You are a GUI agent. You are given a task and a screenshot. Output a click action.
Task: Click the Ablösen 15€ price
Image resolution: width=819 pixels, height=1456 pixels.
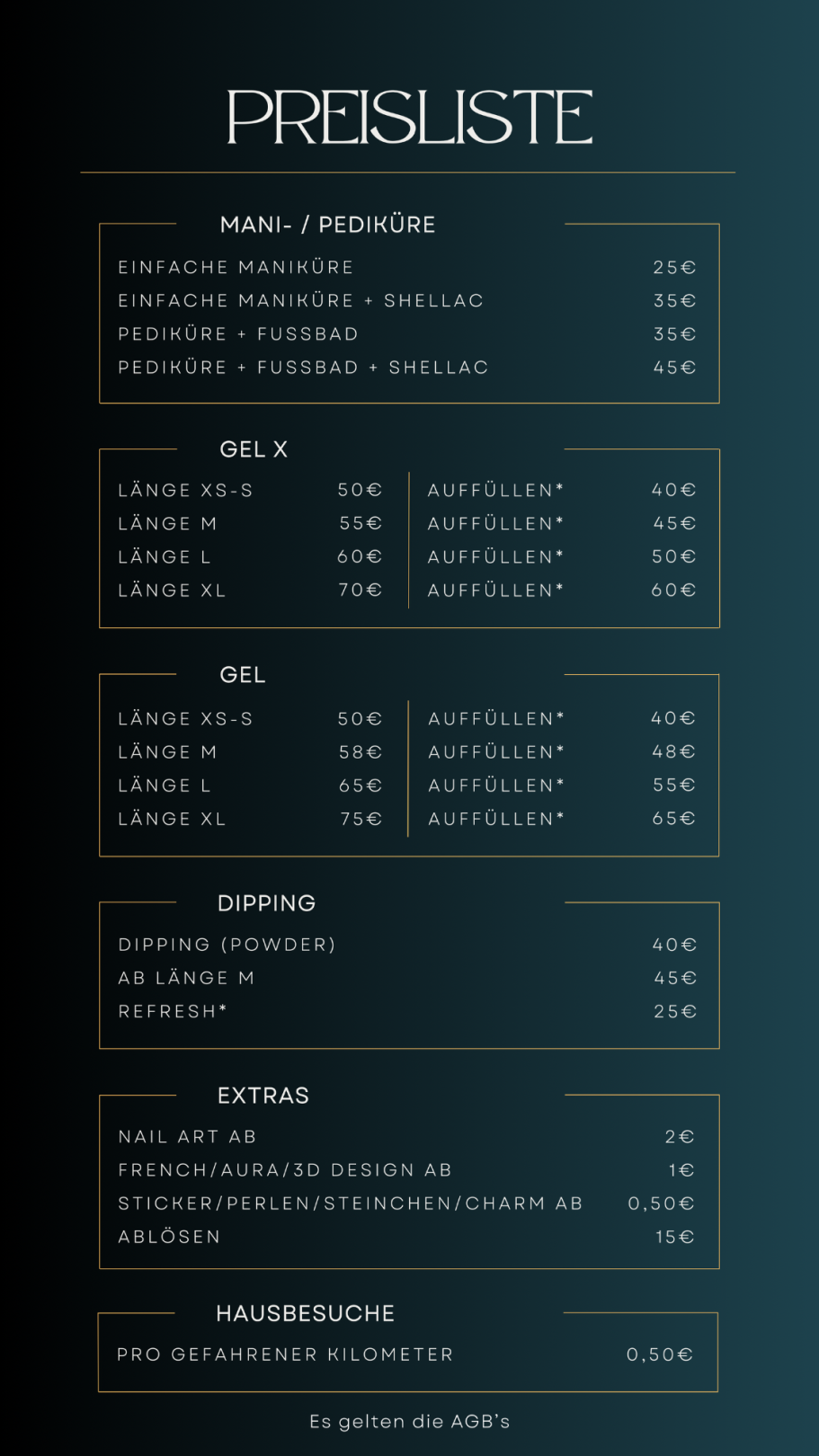[x=675, y=1238]
